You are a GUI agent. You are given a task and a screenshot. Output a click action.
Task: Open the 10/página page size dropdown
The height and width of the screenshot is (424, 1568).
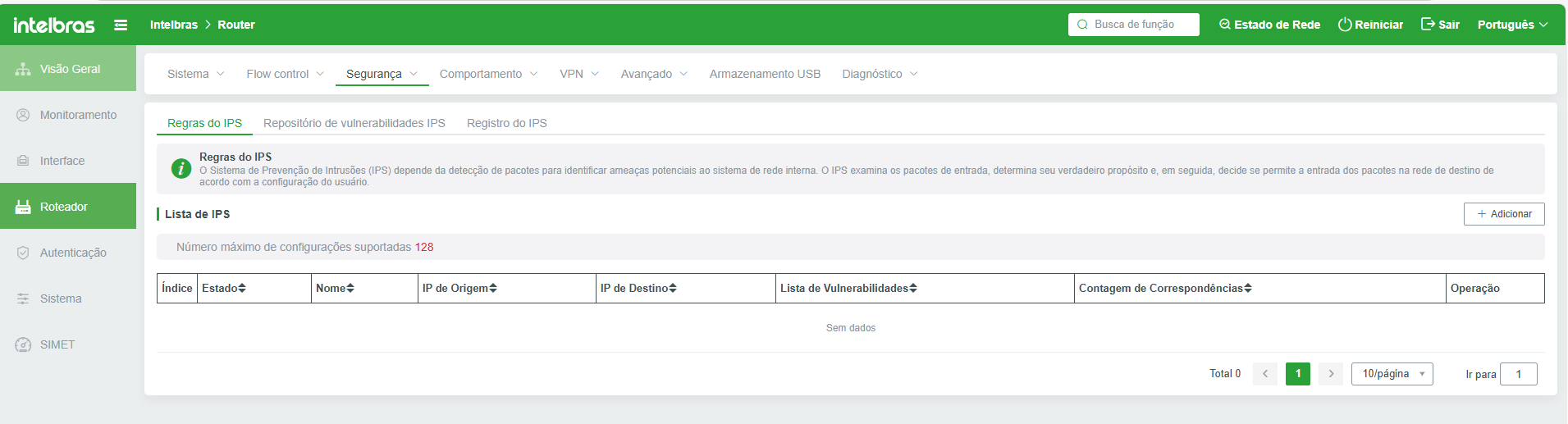[1392, 374]
